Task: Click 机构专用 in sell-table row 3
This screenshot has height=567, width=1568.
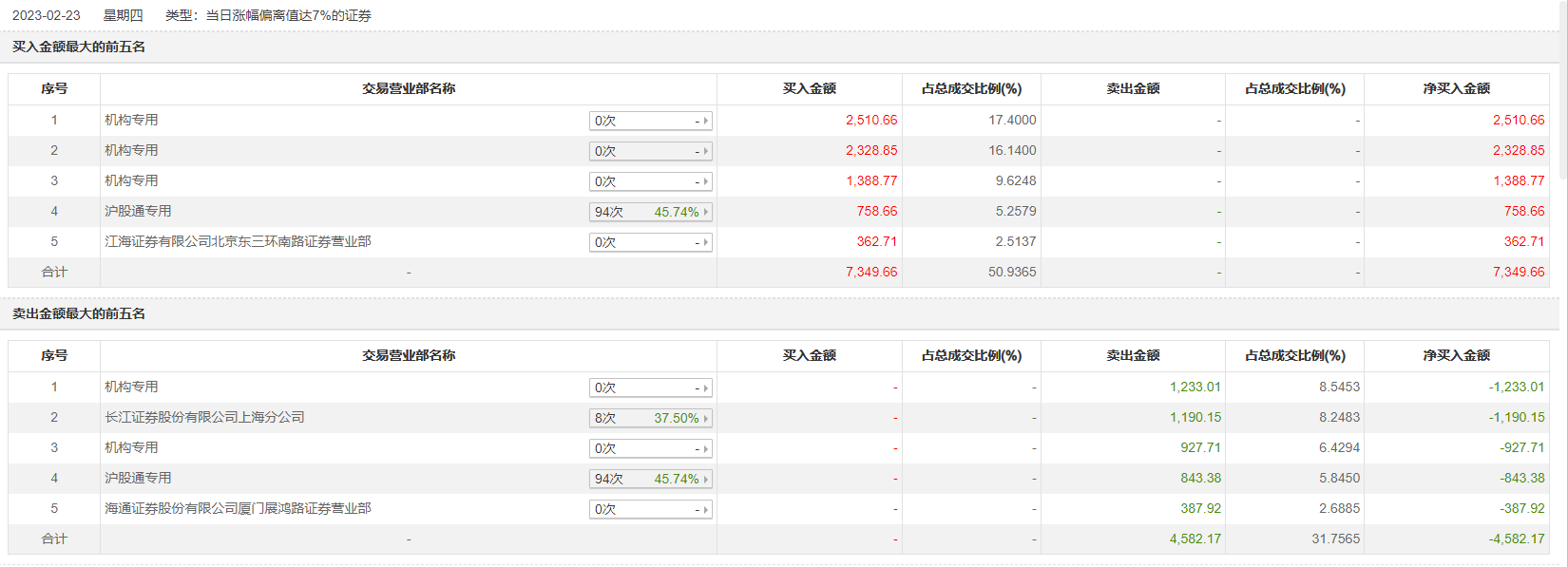Action: coord(131,447)
